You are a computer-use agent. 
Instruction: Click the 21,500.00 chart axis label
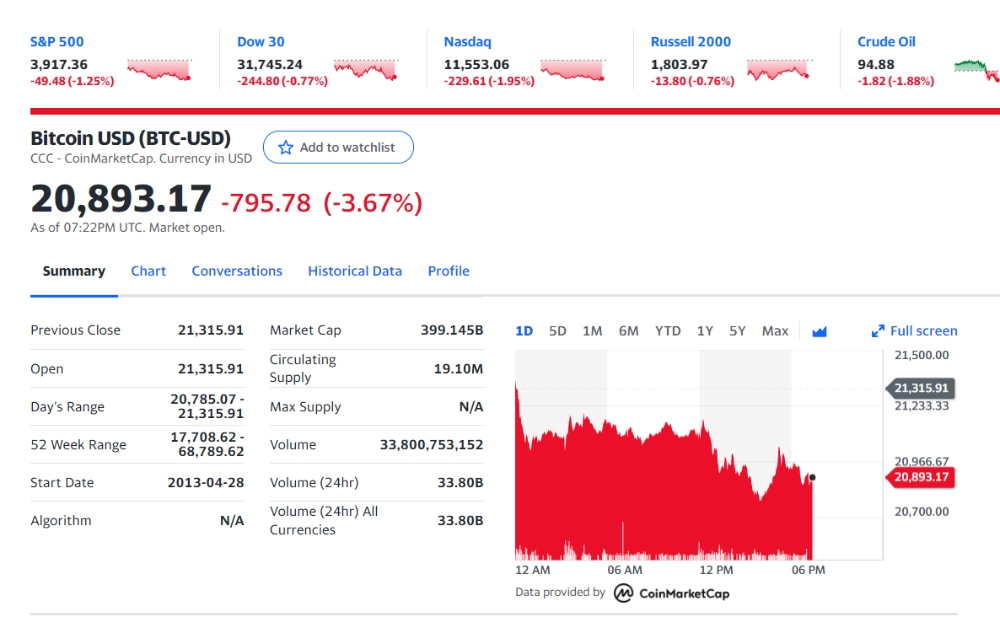tap(922, 355)
